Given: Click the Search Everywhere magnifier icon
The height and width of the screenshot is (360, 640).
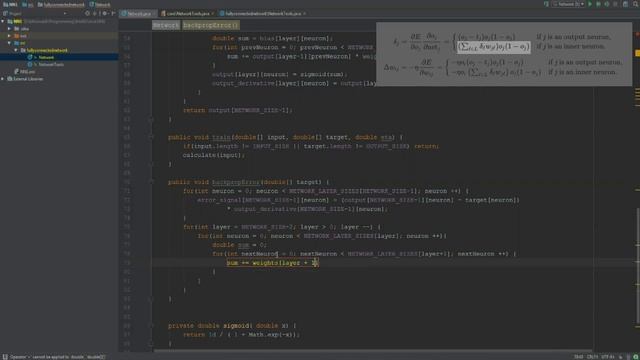Looking at the screenshot, I should (636, 4).
